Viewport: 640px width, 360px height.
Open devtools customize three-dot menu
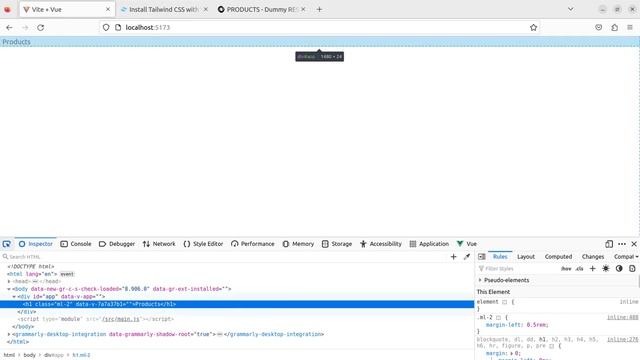tap(622, 244)
